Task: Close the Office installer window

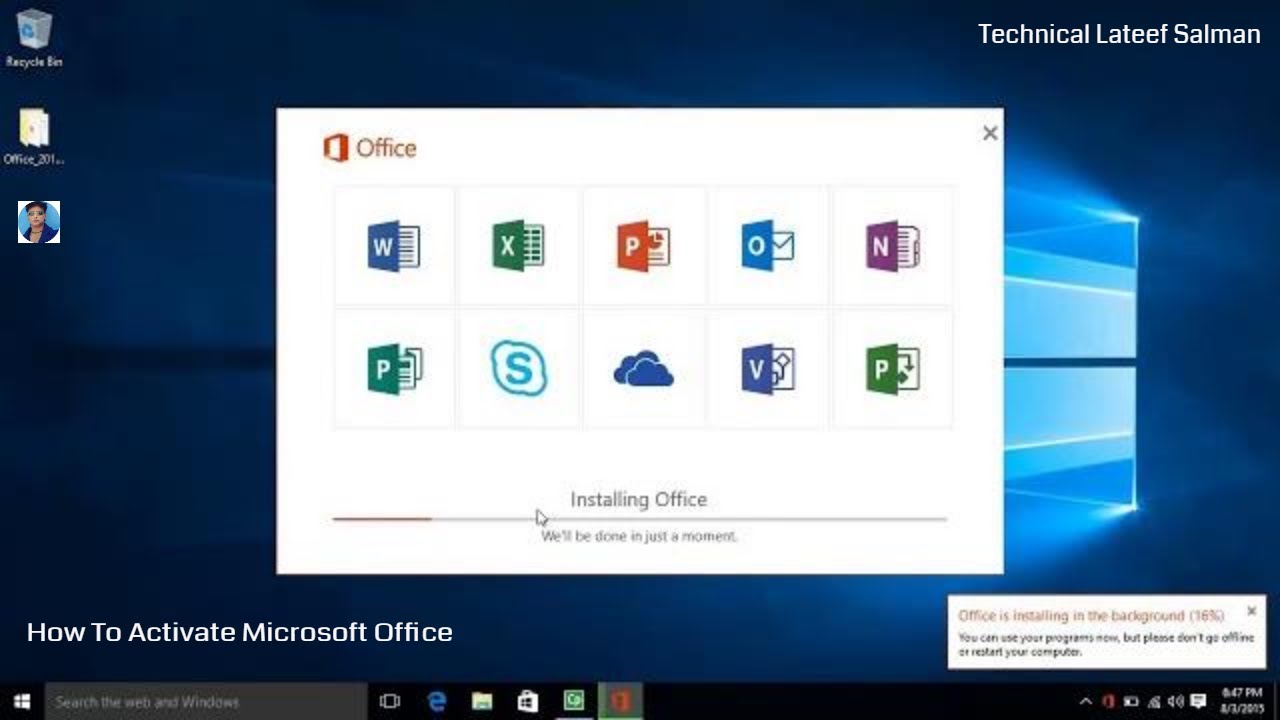Action: [990, 133]
